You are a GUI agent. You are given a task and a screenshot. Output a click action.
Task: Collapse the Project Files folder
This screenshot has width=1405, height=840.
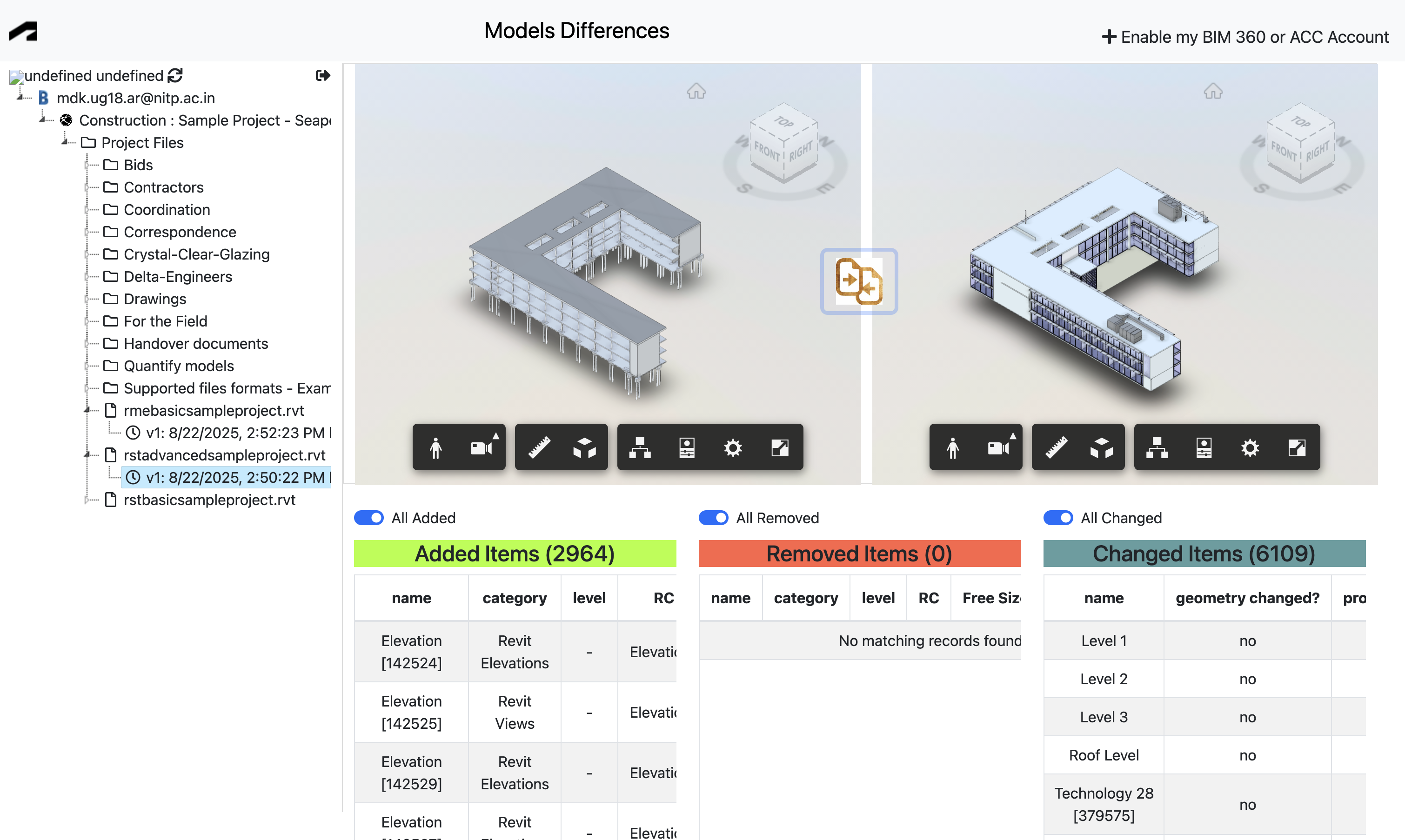coord(65,142)
